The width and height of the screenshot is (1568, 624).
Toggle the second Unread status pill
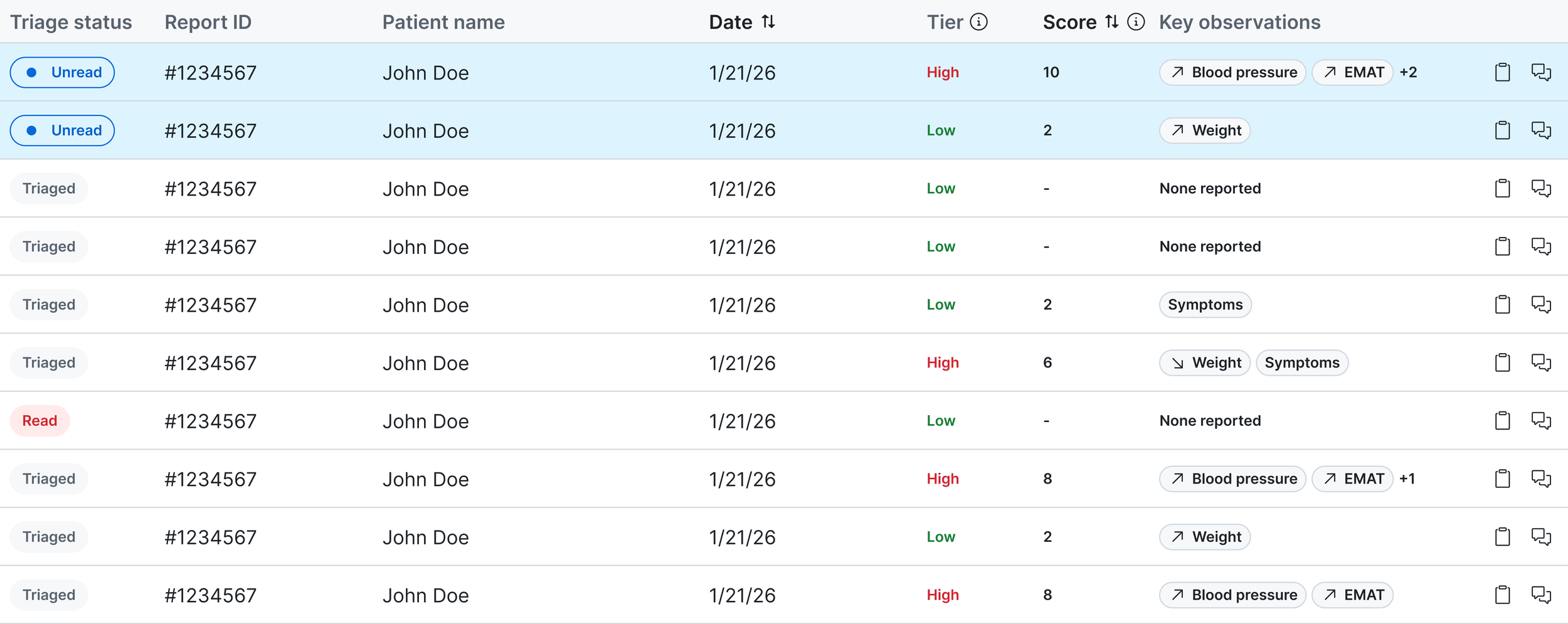pyautogui.click(x=62, y=130)
